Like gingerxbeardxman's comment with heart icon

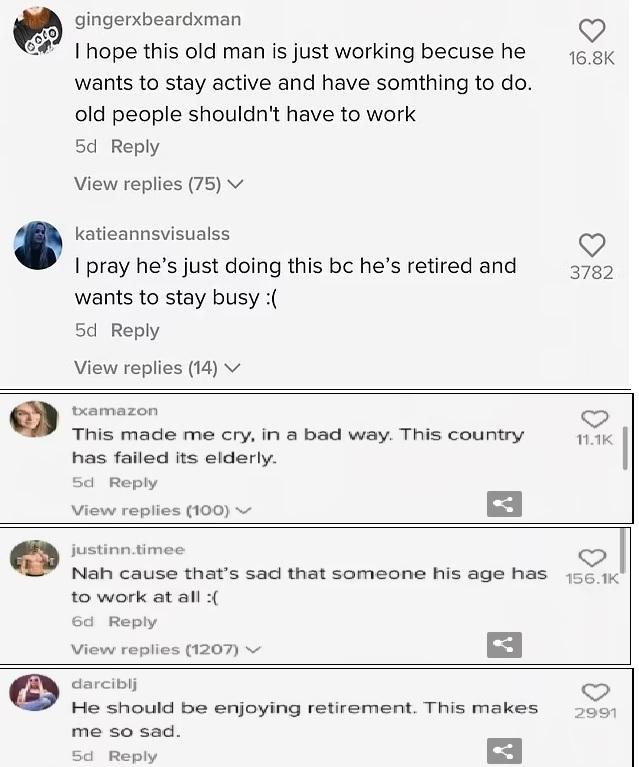click(x=591, y=31)
